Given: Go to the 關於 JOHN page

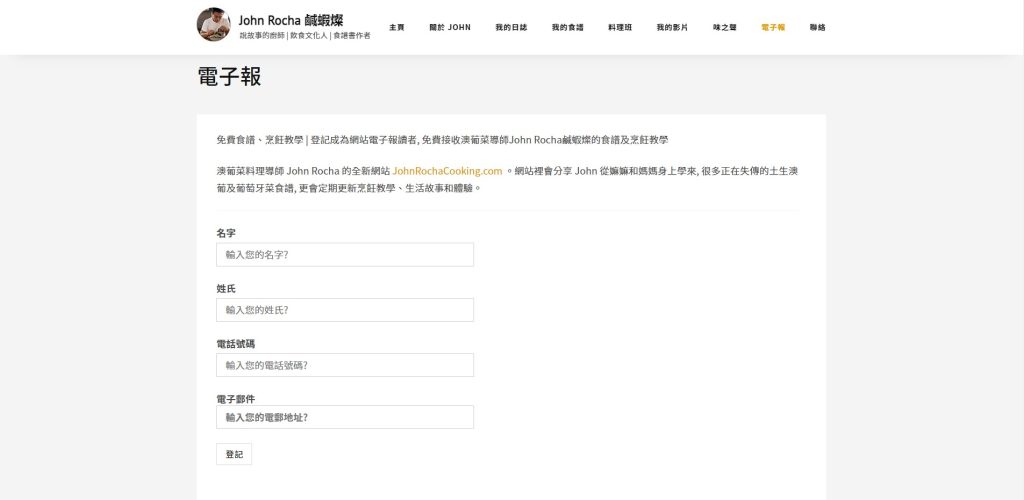Looking at the screenshot, I should (449, 27).
